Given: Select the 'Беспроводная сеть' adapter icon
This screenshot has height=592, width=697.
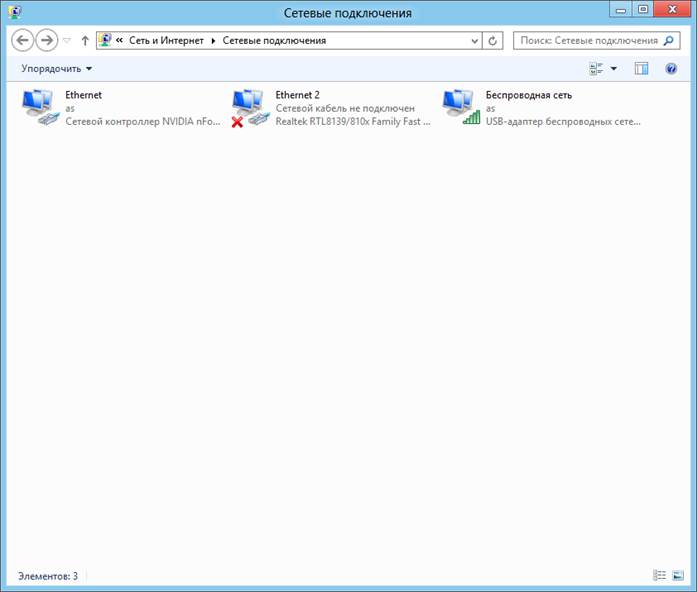Looking at the screenshot, I should 461,107.
